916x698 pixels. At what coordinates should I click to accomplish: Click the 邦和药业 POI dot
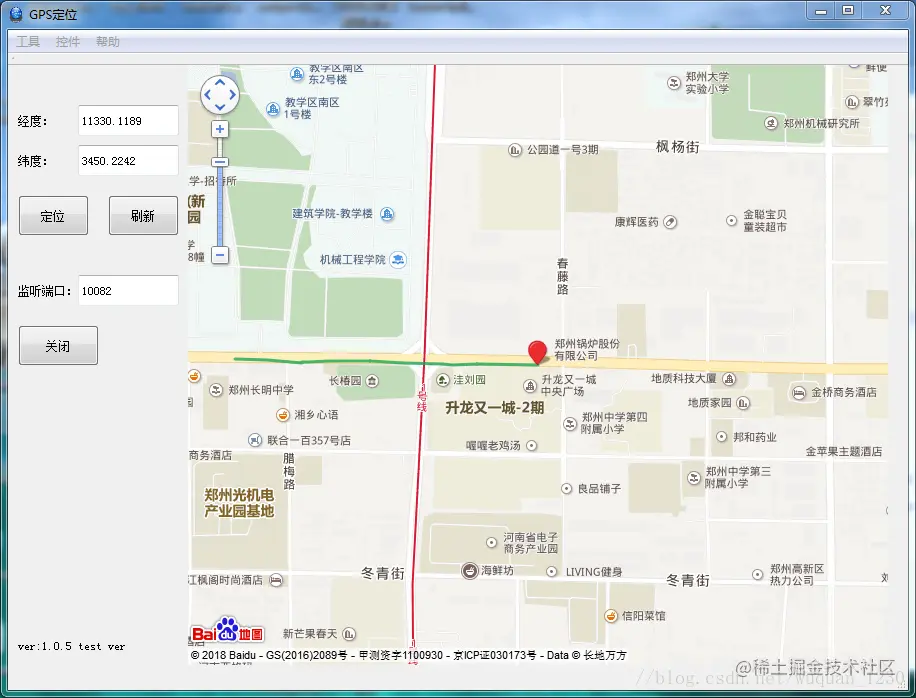tap(721, 437)
